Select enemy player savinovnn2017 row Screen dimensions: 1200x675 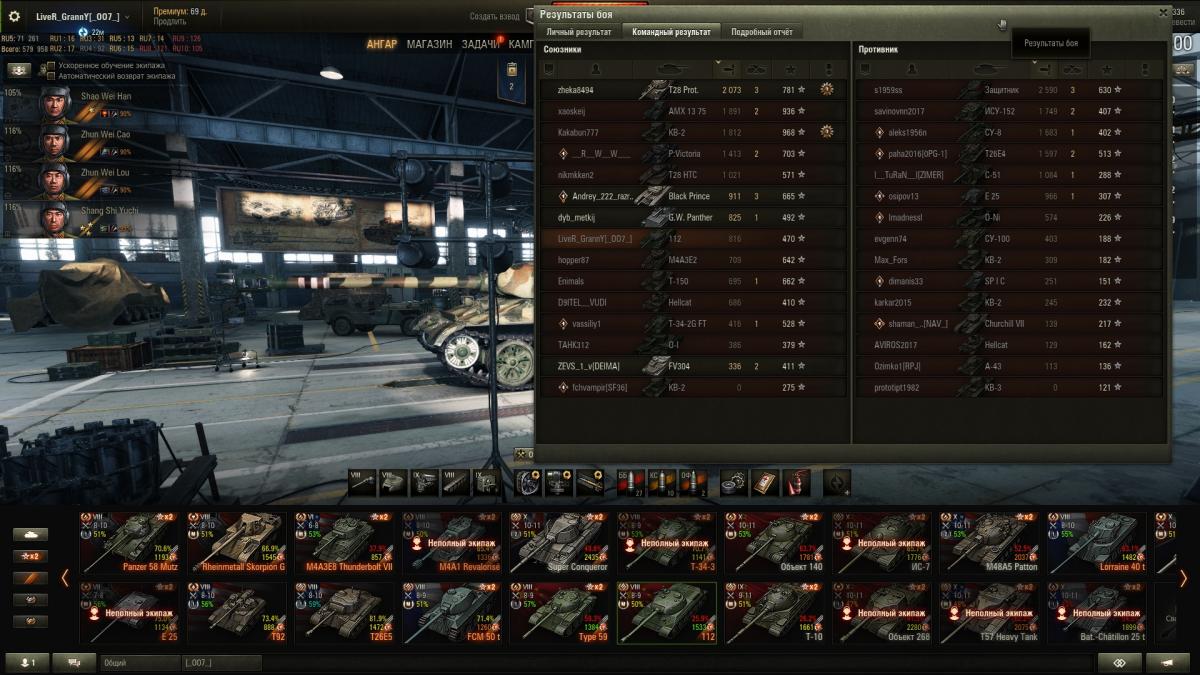1010,111
